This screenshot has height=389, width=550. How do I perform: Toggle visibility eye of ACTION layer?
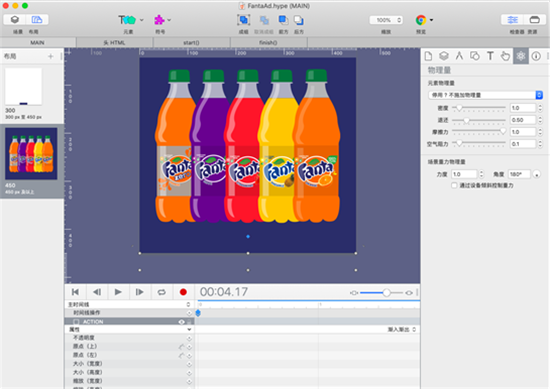[181, 322]
